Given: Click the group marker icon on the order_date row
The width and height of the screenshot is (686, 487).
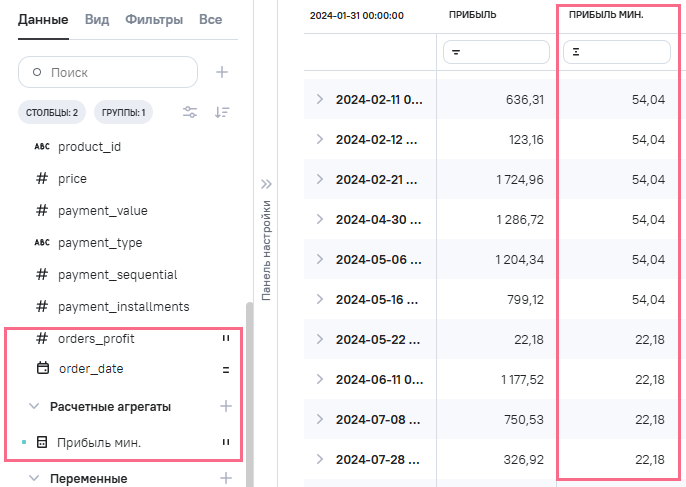Looking at the screenshot, I should point(226,369).
